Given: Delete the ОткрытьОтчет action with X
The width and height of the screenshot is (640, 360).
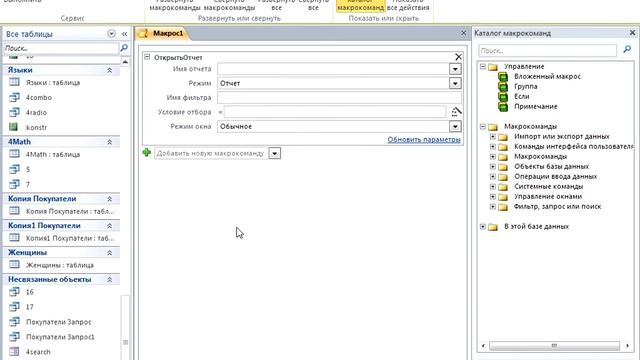Looking at the screenshot, I should pyautogui.click(x=458, y=57).
